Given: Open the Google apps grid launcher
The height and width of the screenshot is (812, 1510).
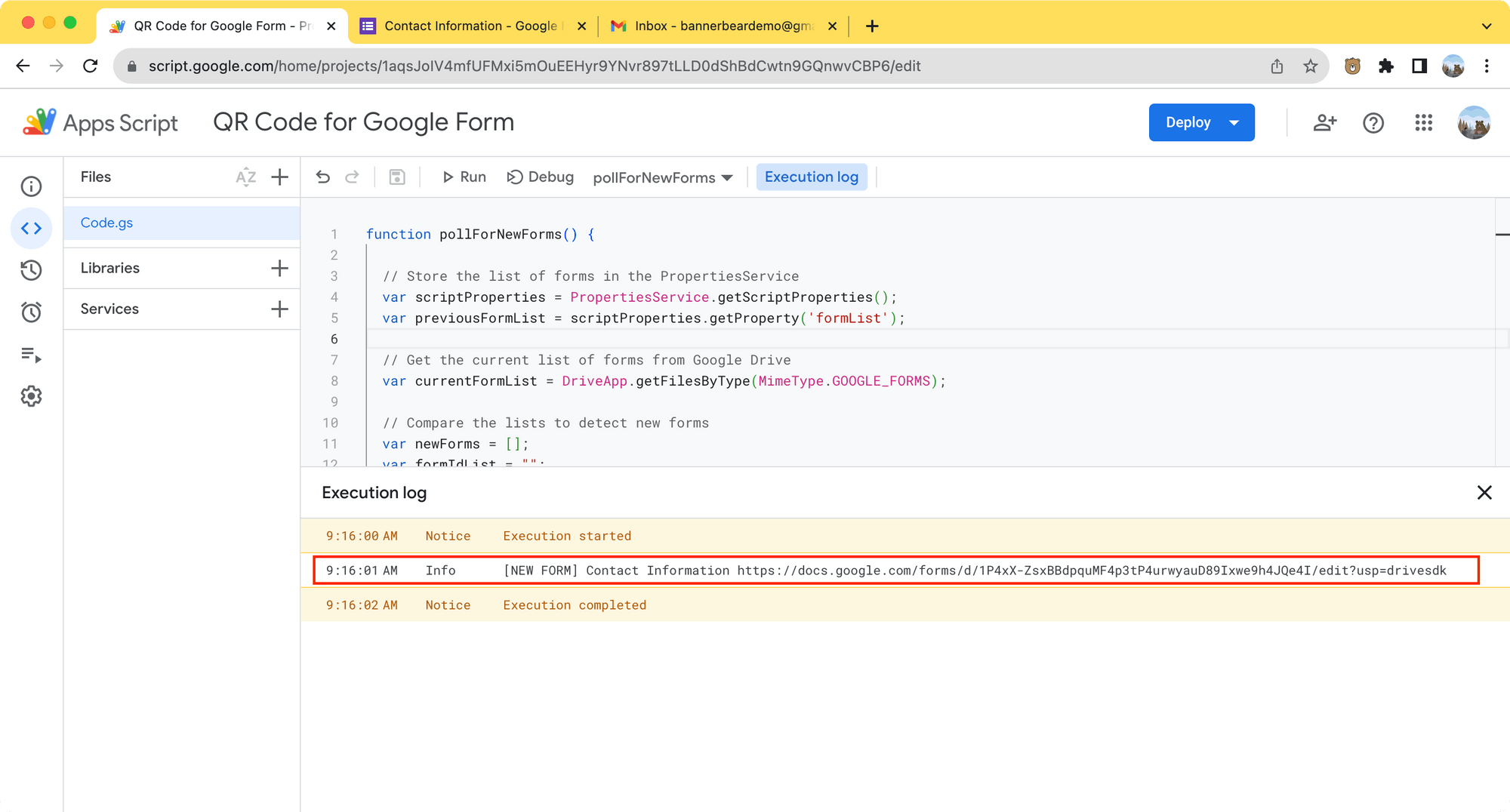Looking at the screenshot, I should coord(1424,122).
